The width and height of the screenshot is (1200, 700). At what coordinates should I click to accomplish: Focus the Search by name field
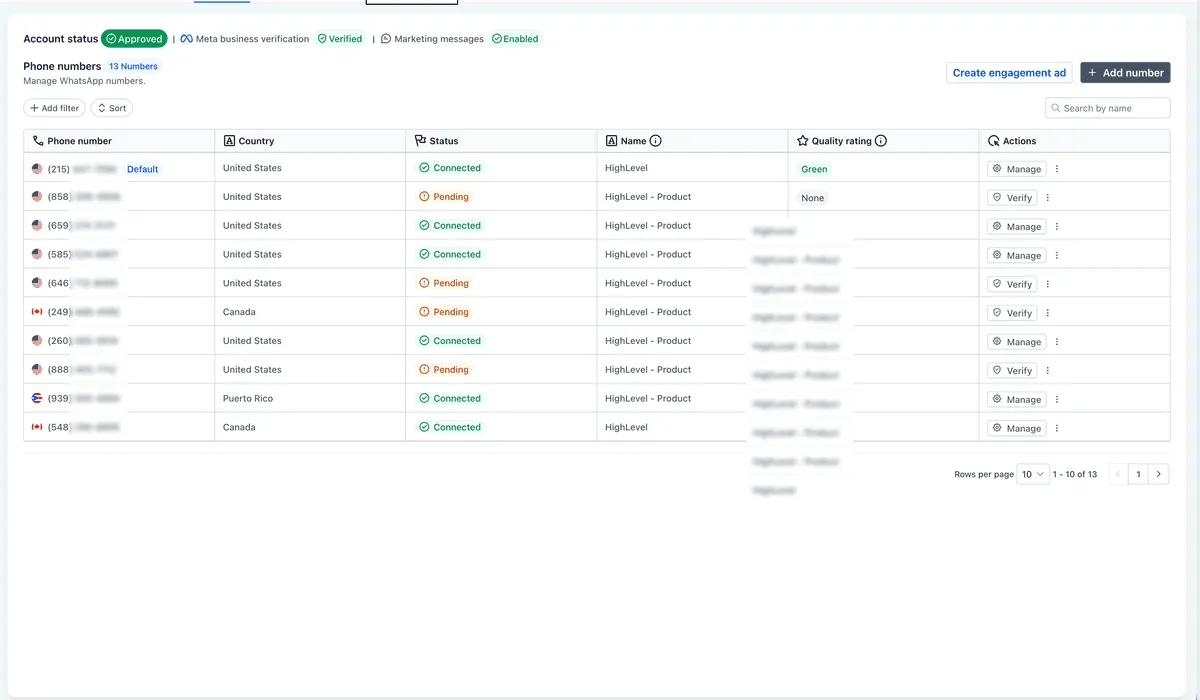(1108, 108)
